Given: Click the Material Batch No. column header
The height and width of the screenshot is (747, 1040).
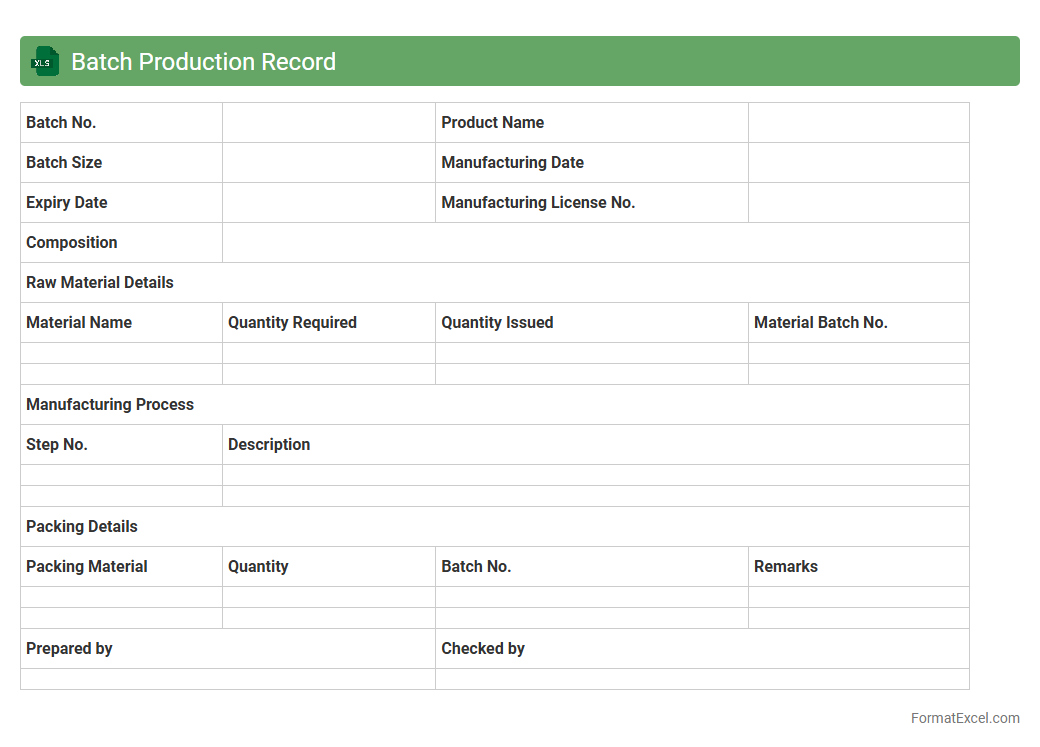Looking at the screenshot, I should click(x=820, y=322).
